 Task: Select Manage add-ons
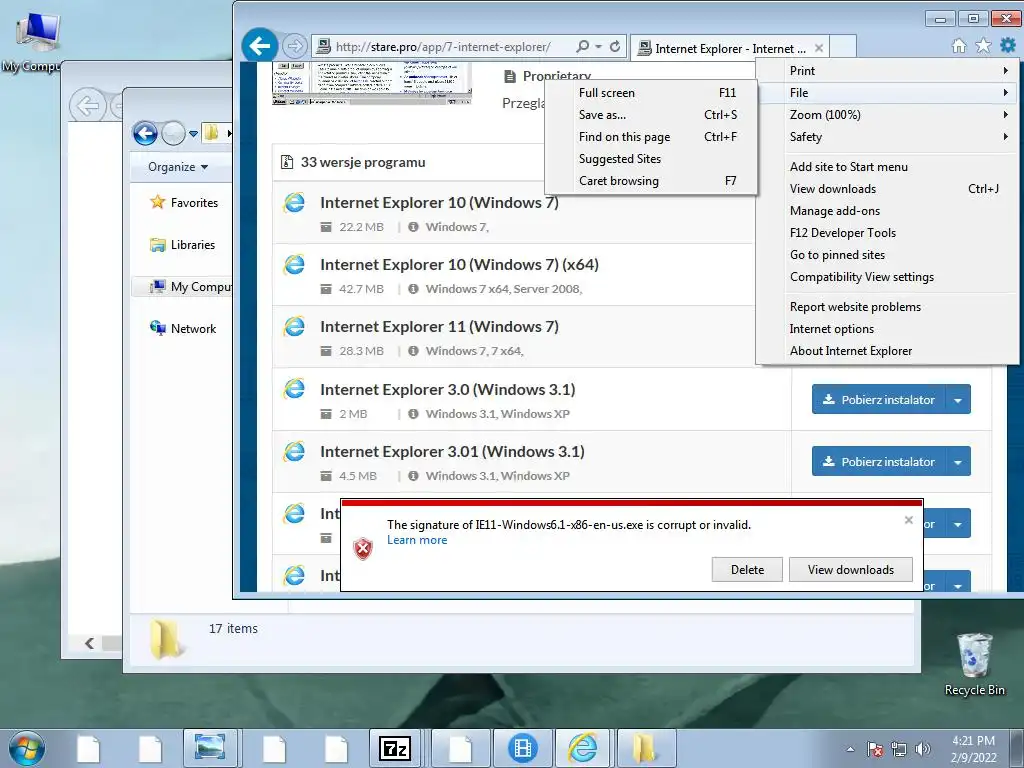[x=887, y=211]
